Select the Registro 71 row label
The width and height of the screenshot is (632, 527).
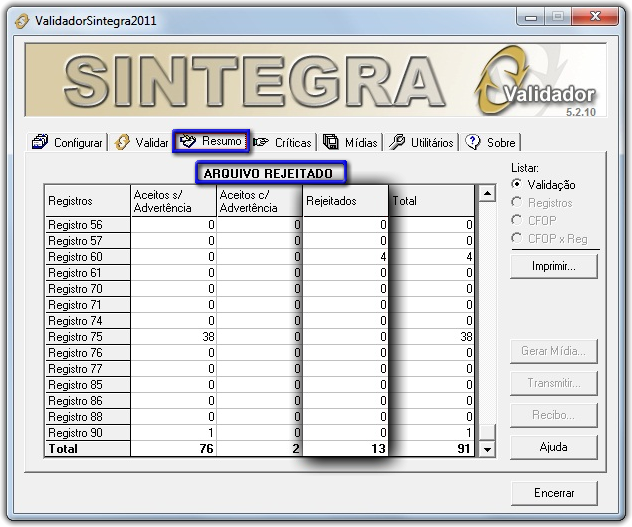click(87, 305)
